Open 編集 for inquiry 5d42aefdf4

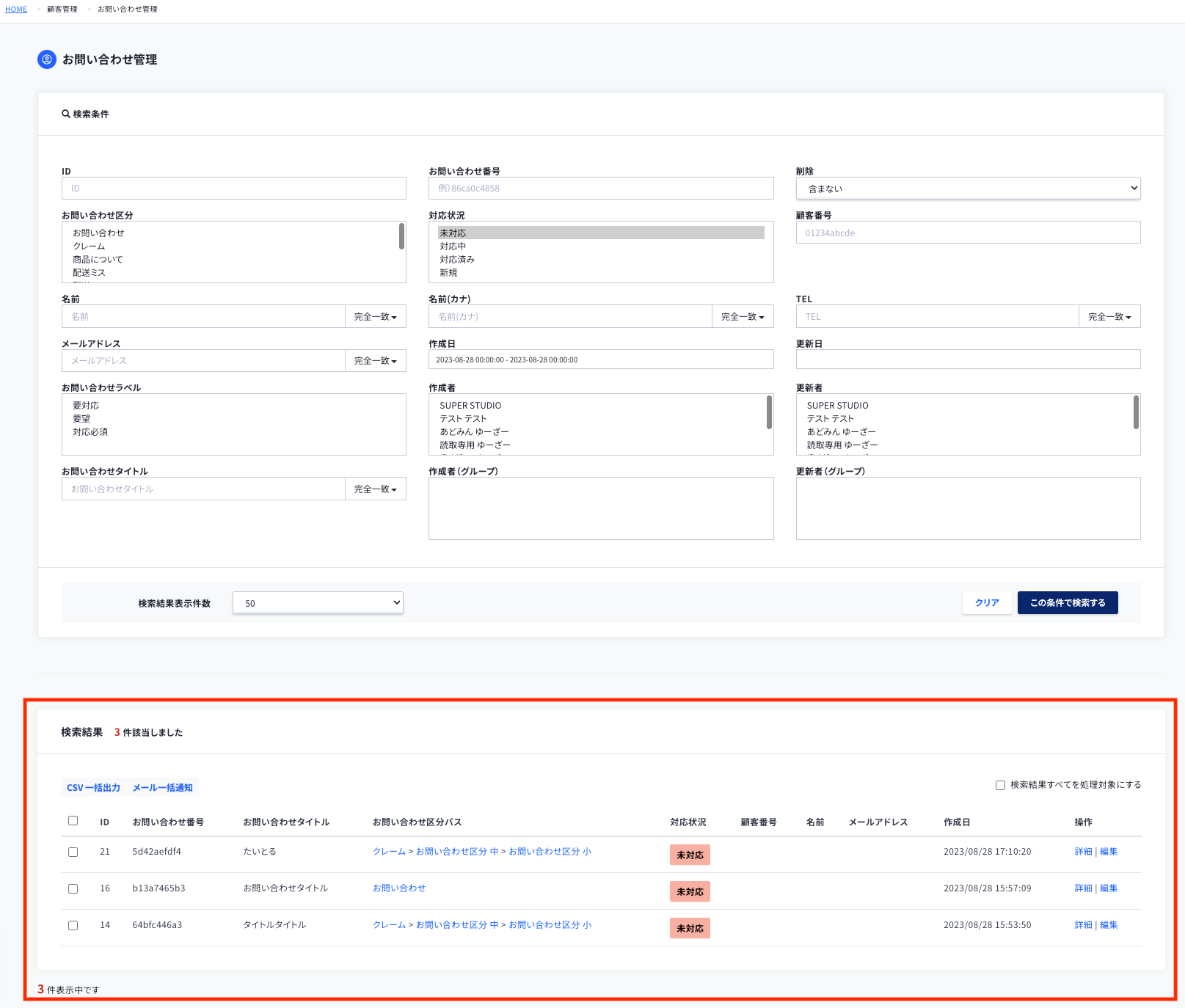pos(1109,851)
